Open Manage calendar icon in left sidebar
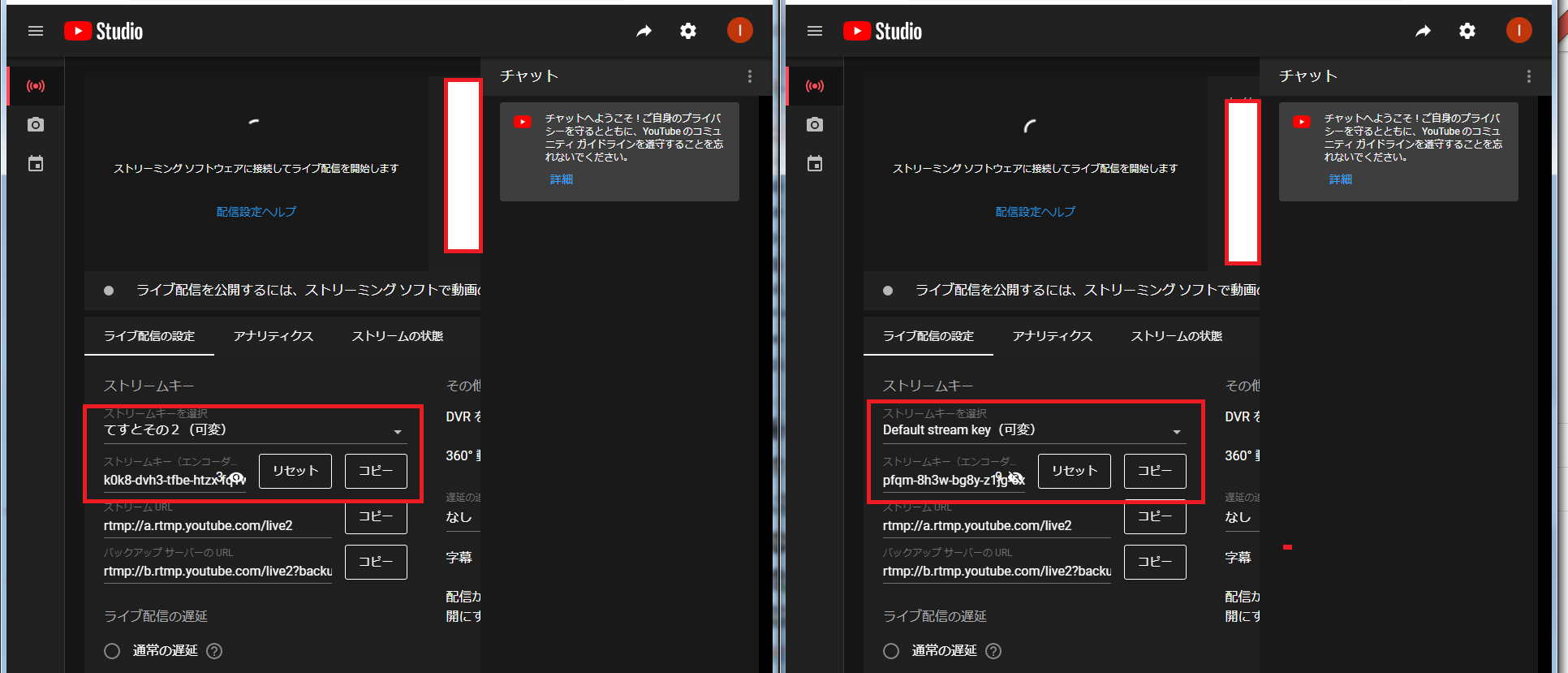 coord(36,163)
